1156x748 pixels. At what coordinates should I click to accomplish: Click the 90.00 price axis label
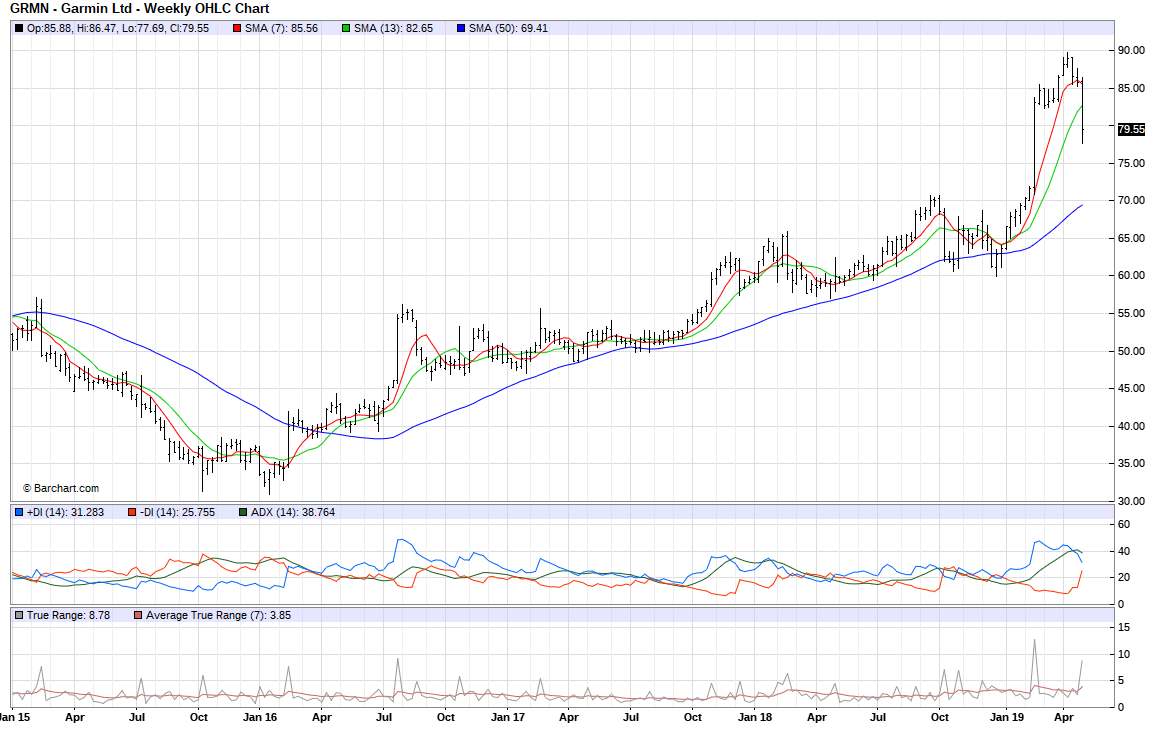pyautogui.click(x=1132, y=51)
